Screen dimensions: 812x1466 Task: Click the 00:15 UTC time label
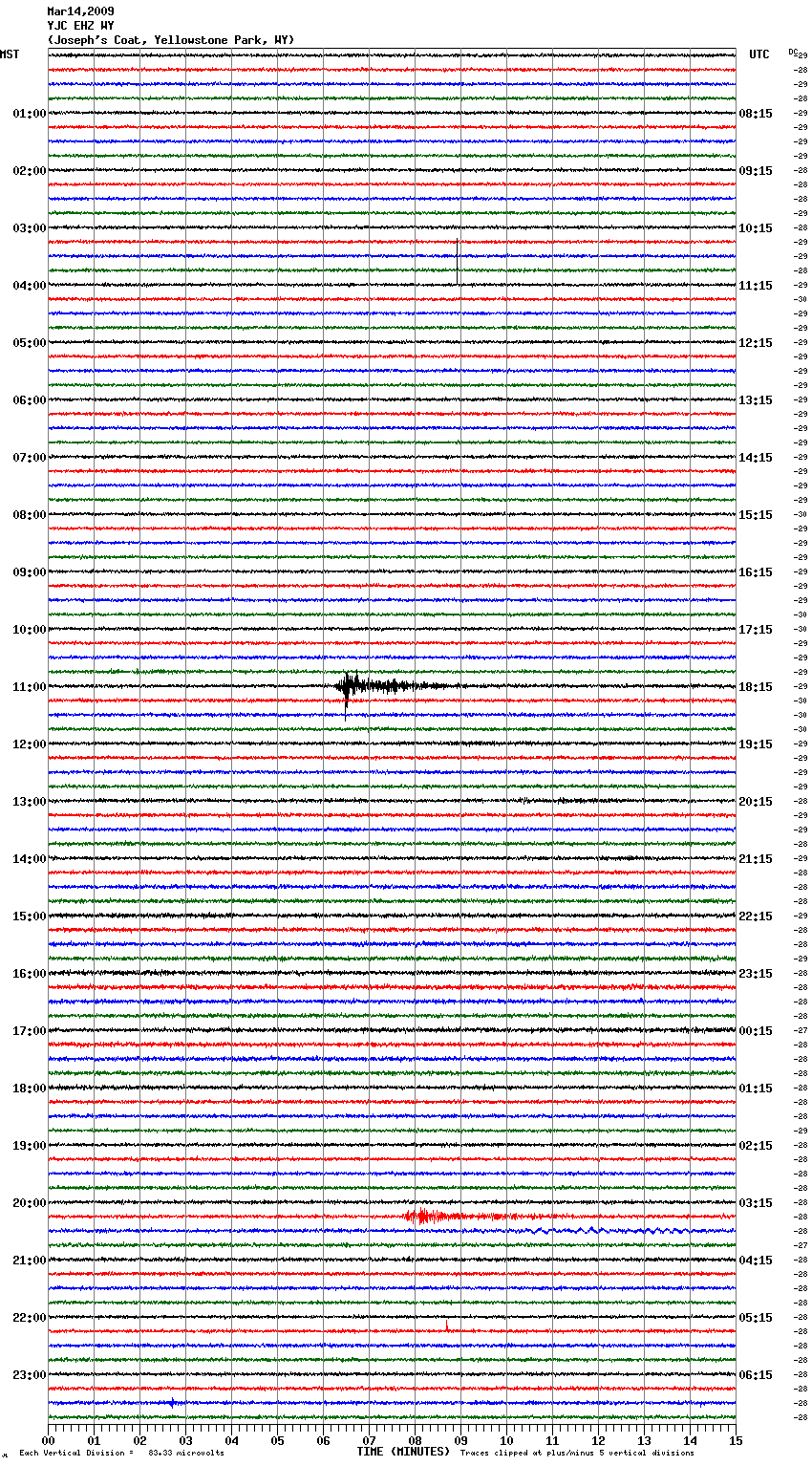(x=756, y=1031)
